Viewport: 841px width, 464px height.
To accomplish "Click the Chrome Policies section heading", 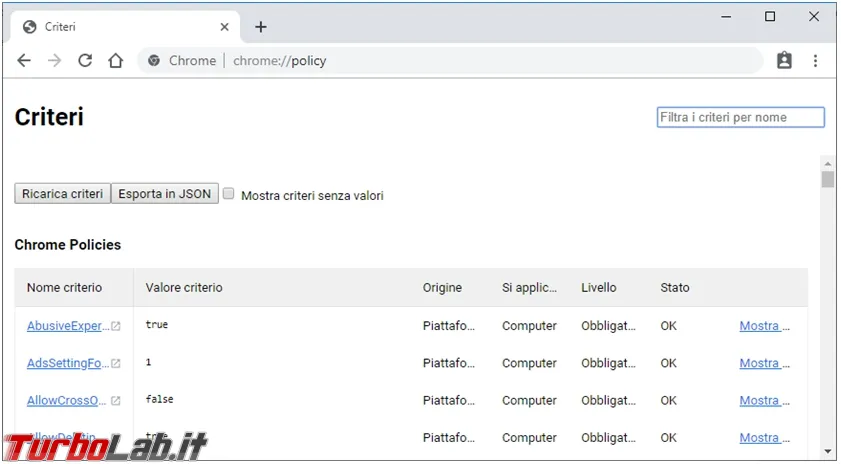I will click(x=68, y=245).
